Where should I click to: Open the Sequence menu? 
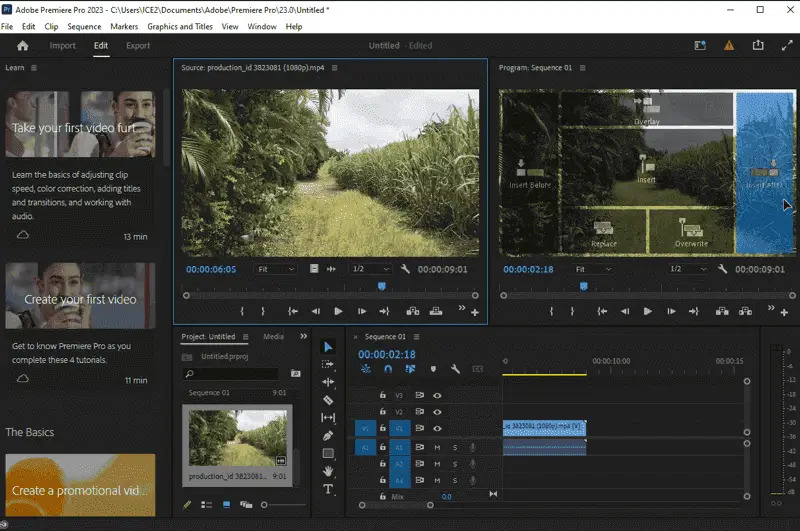pyautogui.click(x=84, y=27)
